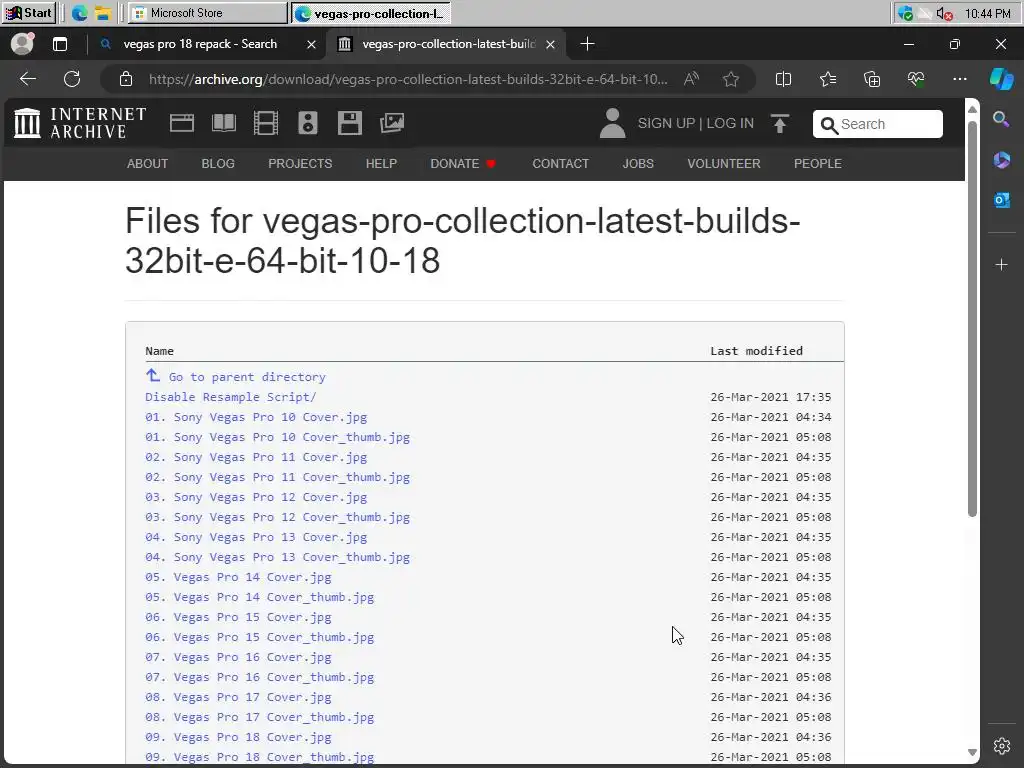The image size is (1024, 768).
Task: Open the Internet Archive texts book icon
Action: coord(224,123)
